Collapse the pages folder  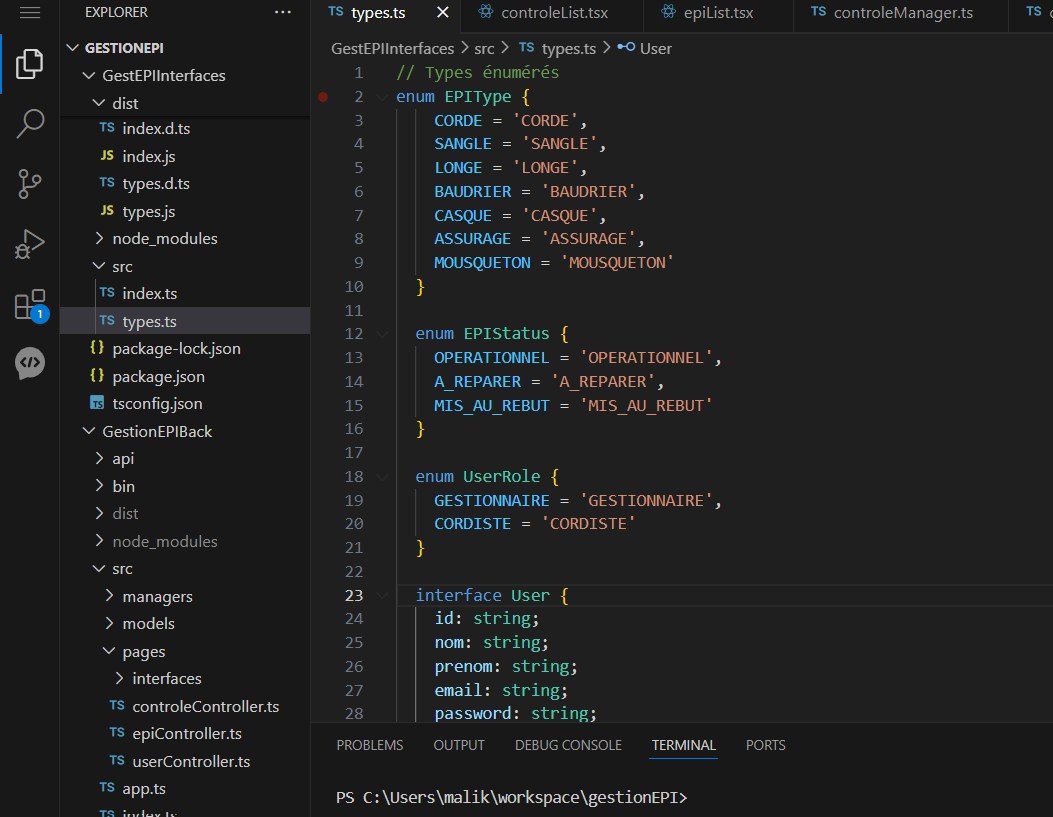tap(109, 651)
